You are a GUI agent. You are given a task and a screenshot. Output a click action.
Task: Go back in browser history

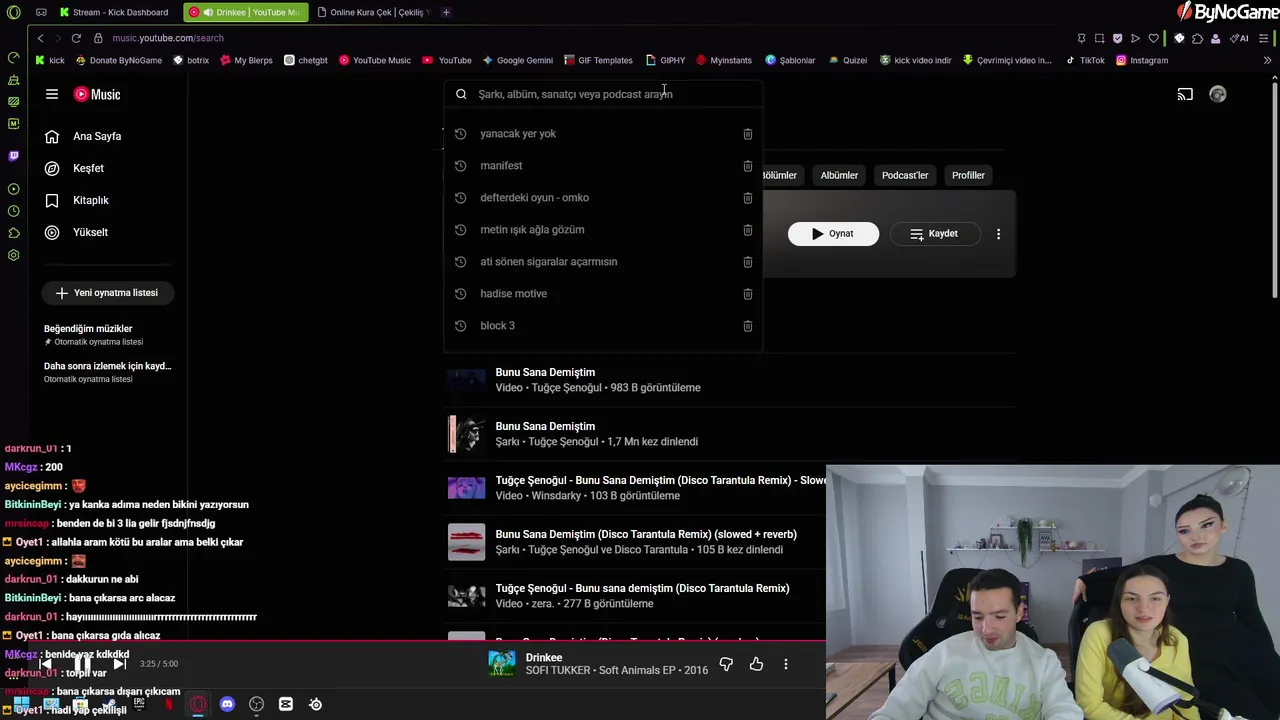tap(40, 38)
